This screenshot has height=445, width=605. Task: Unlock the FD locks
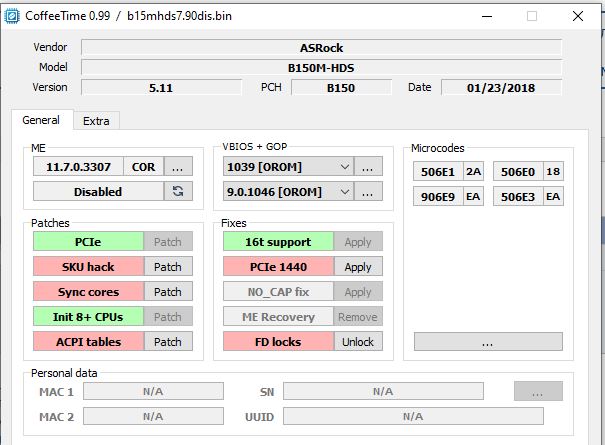pos(358,342)
